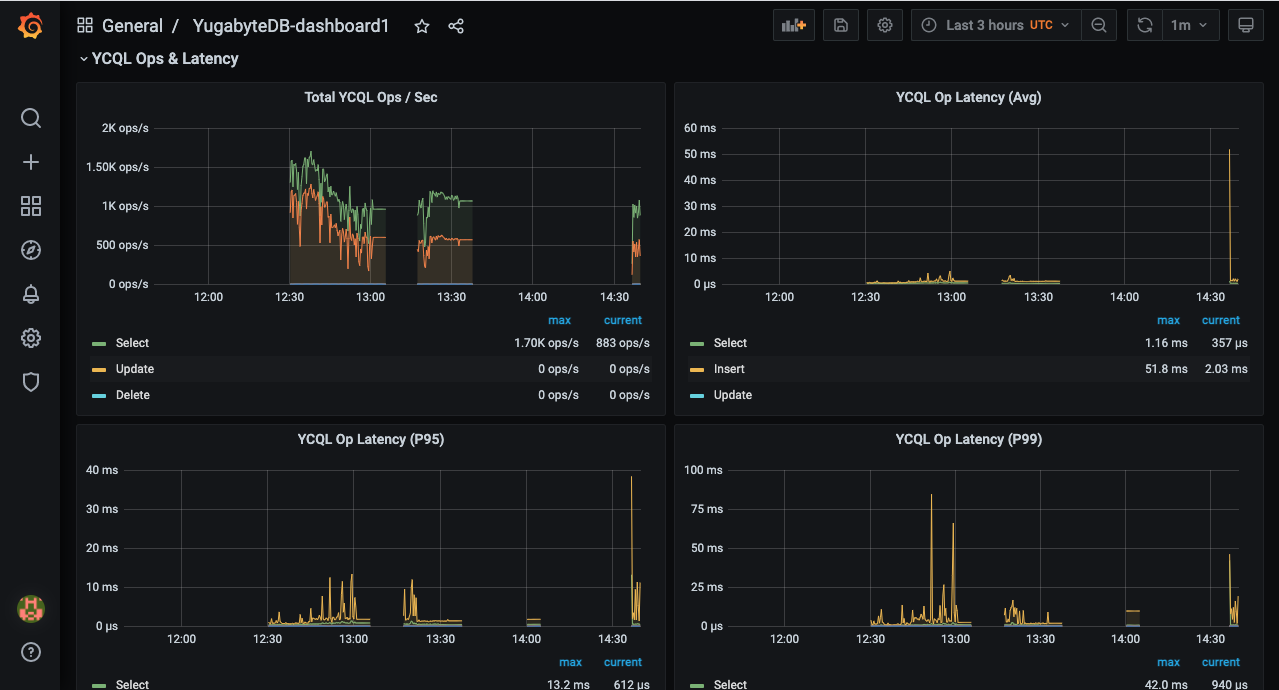Viewport: 1279px width, 690px height.
Task: Open the Explore compass view
Action: coord(30,250)
